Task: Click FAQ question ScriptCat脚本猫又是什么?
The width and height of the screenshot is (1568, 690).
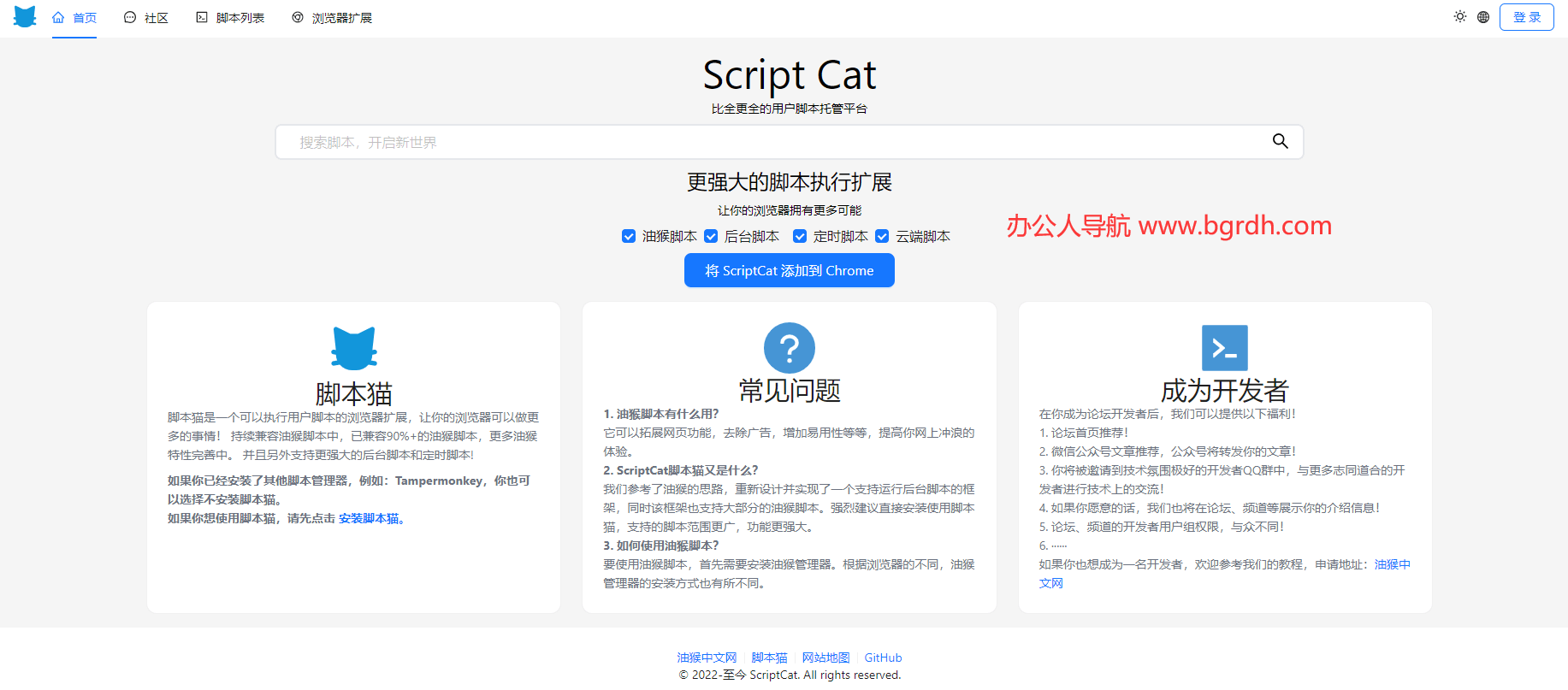Action: click(681, 470)
